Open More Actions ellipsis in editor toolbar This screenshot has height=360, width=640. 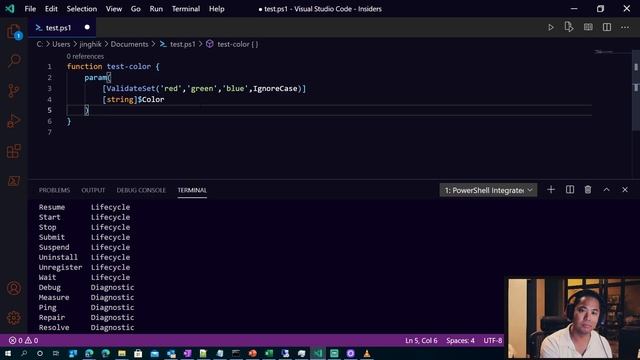pos(625,27)
